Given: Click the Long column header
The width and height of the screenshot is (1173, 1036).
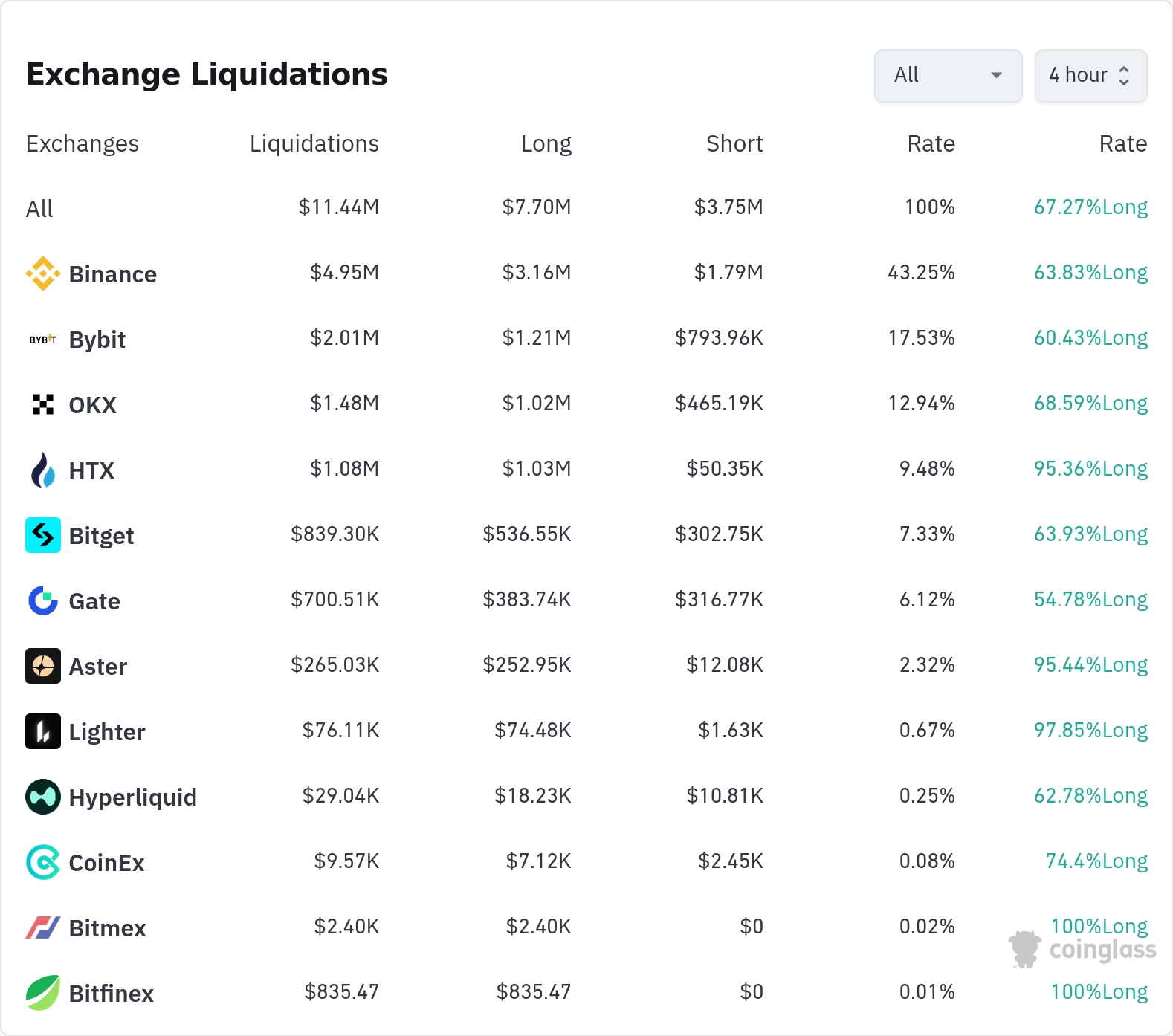Looking at the screenshot, I should (546, 143).
